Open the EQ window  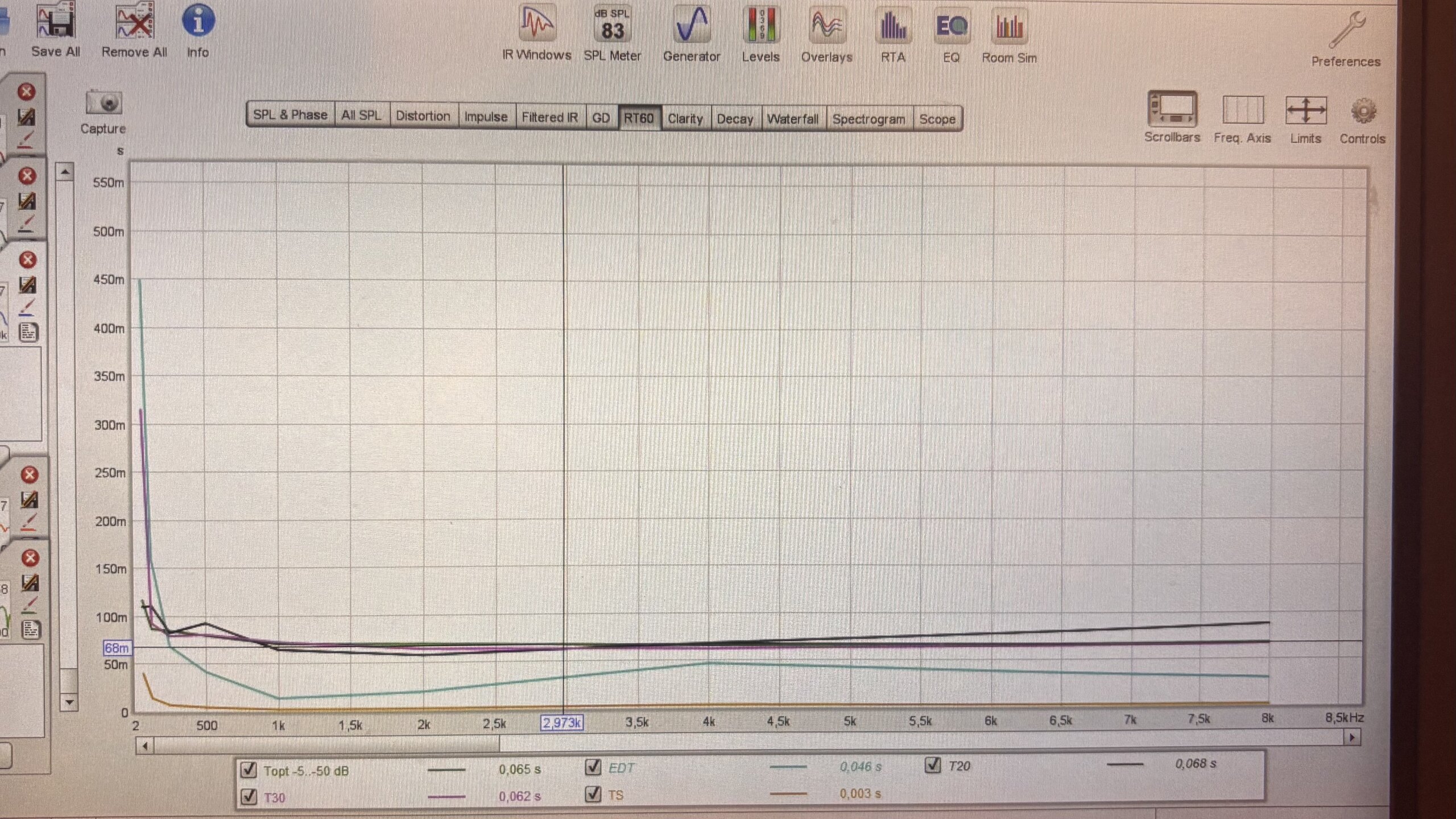click(x=951, y=27)
